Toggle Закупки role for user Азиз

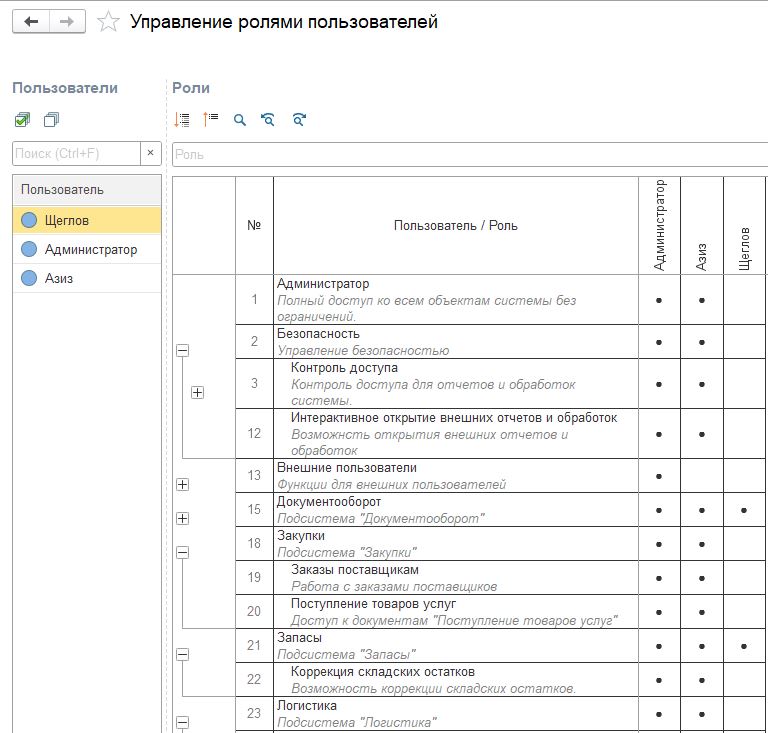tap(702, 544)
